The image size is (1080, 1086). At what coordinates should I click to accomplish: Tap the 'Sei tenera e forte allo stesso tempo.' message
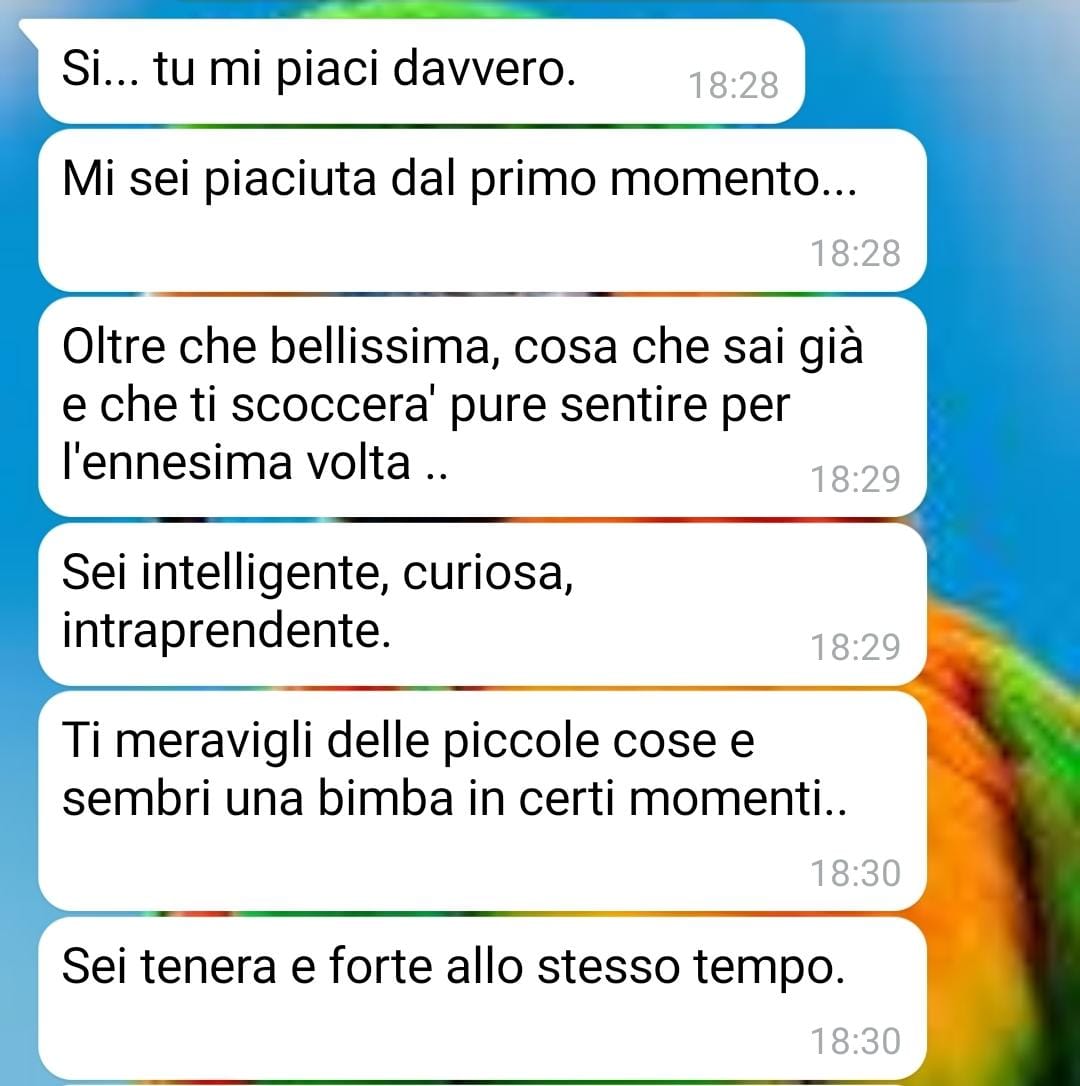pos(482,998)
